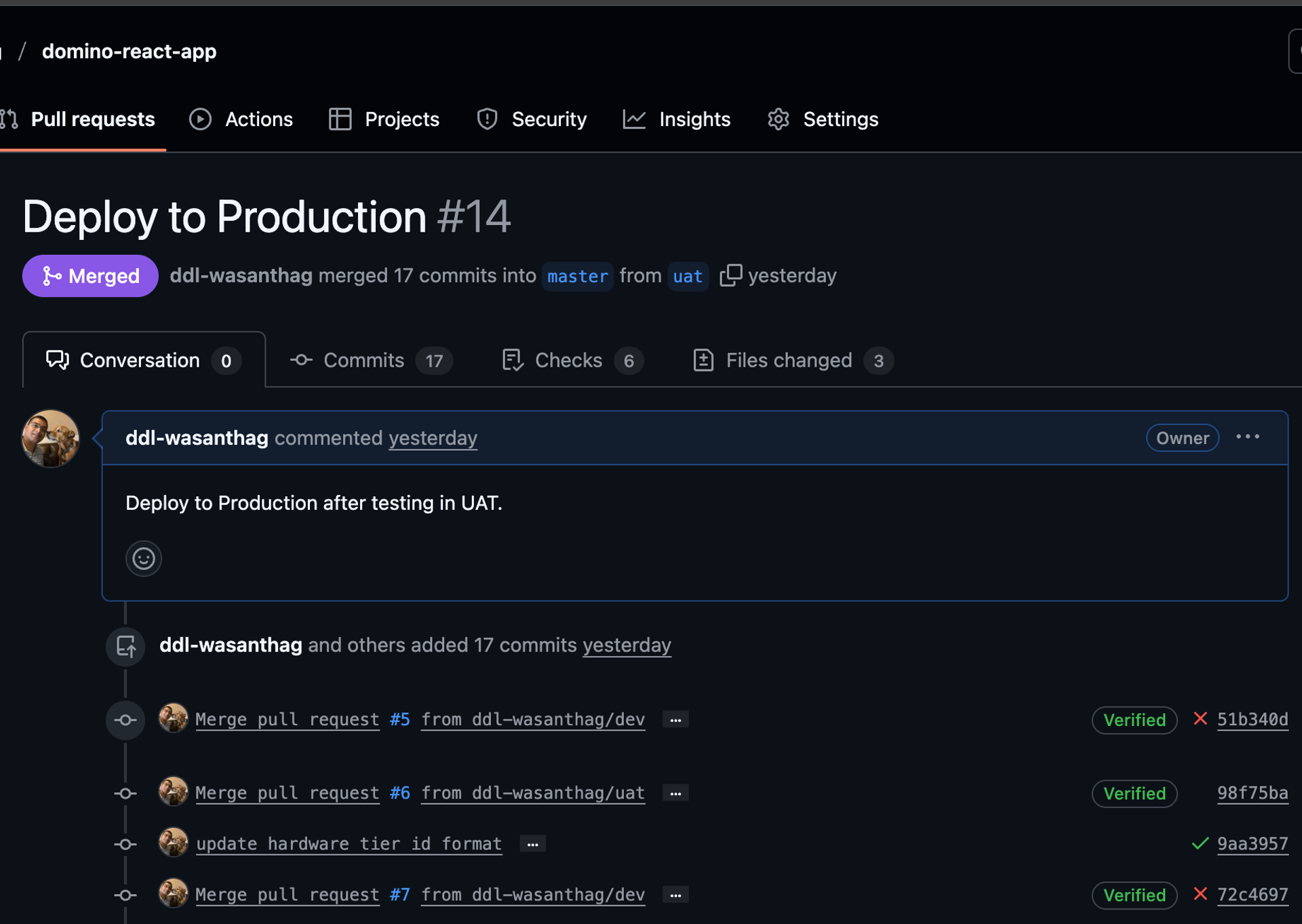1302x924 pixels.
Task: Click Verified badge on commit 72c4697
Action: [x=1135, y=895]
